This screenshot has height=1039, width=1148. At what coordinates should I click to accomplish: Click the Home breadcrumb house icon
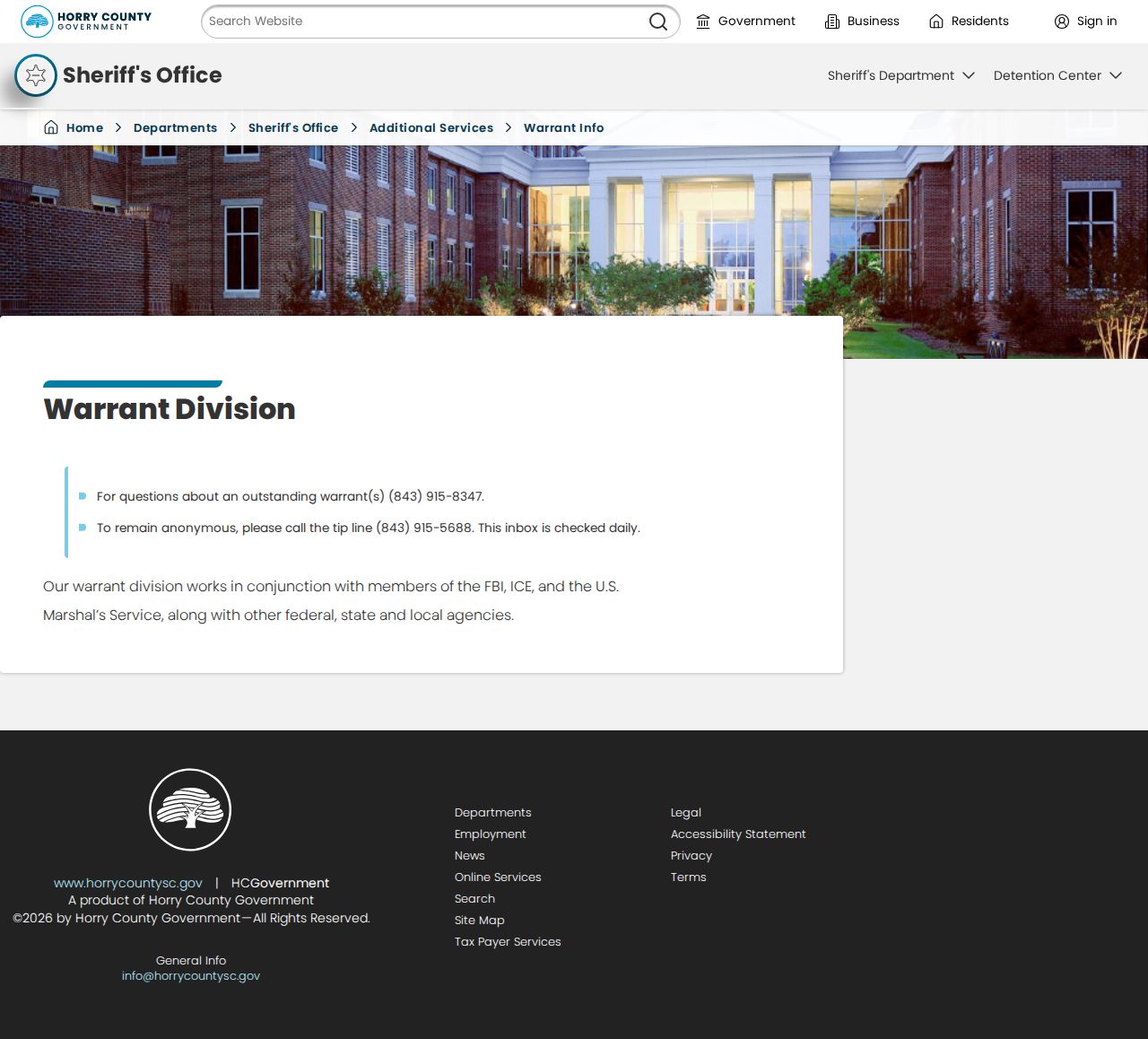51,127
